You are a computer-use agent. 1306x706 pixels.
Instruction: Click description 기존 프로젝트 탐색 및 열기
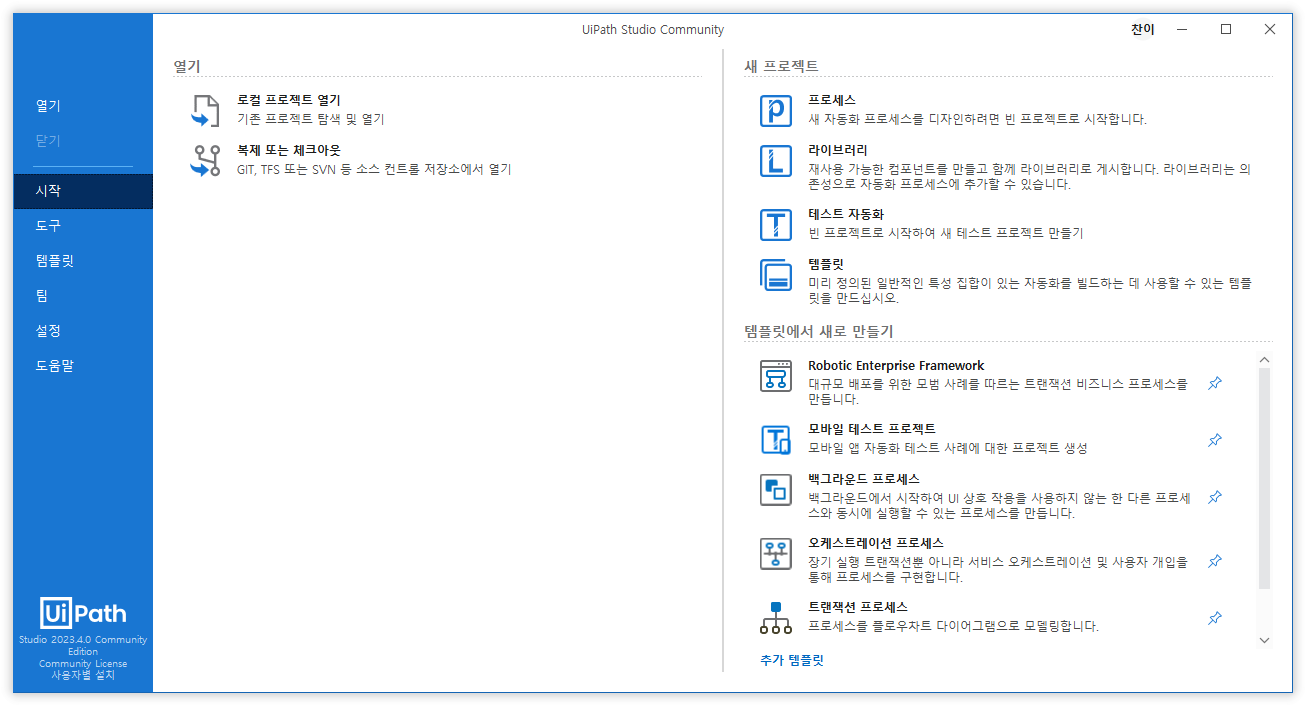click(311, 119)
